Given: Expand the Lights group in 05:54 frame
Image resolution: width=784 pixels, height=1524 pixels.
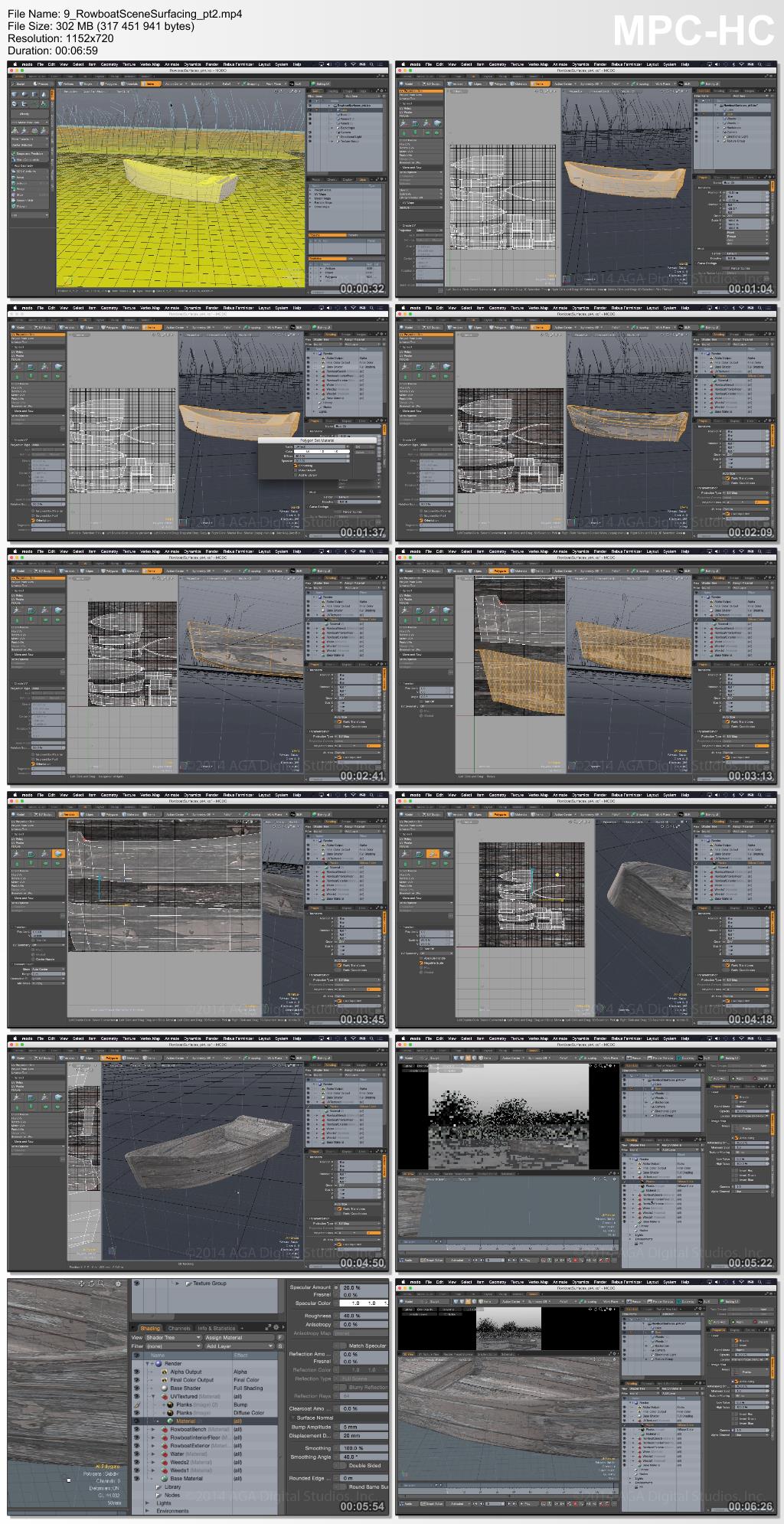Looking at the screenshot, I should [x=147, y=1503].
